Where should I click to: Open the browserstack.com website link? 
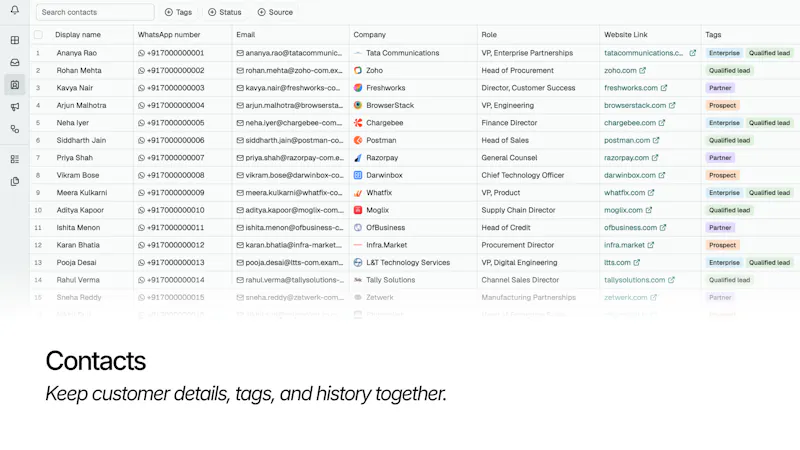point(635,106)
